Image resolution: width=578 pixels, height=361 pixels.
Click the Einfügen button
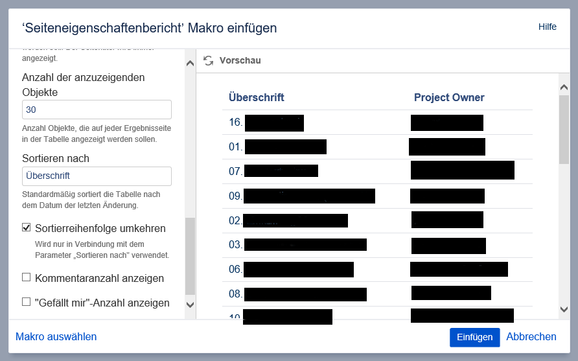pos(474,337)
